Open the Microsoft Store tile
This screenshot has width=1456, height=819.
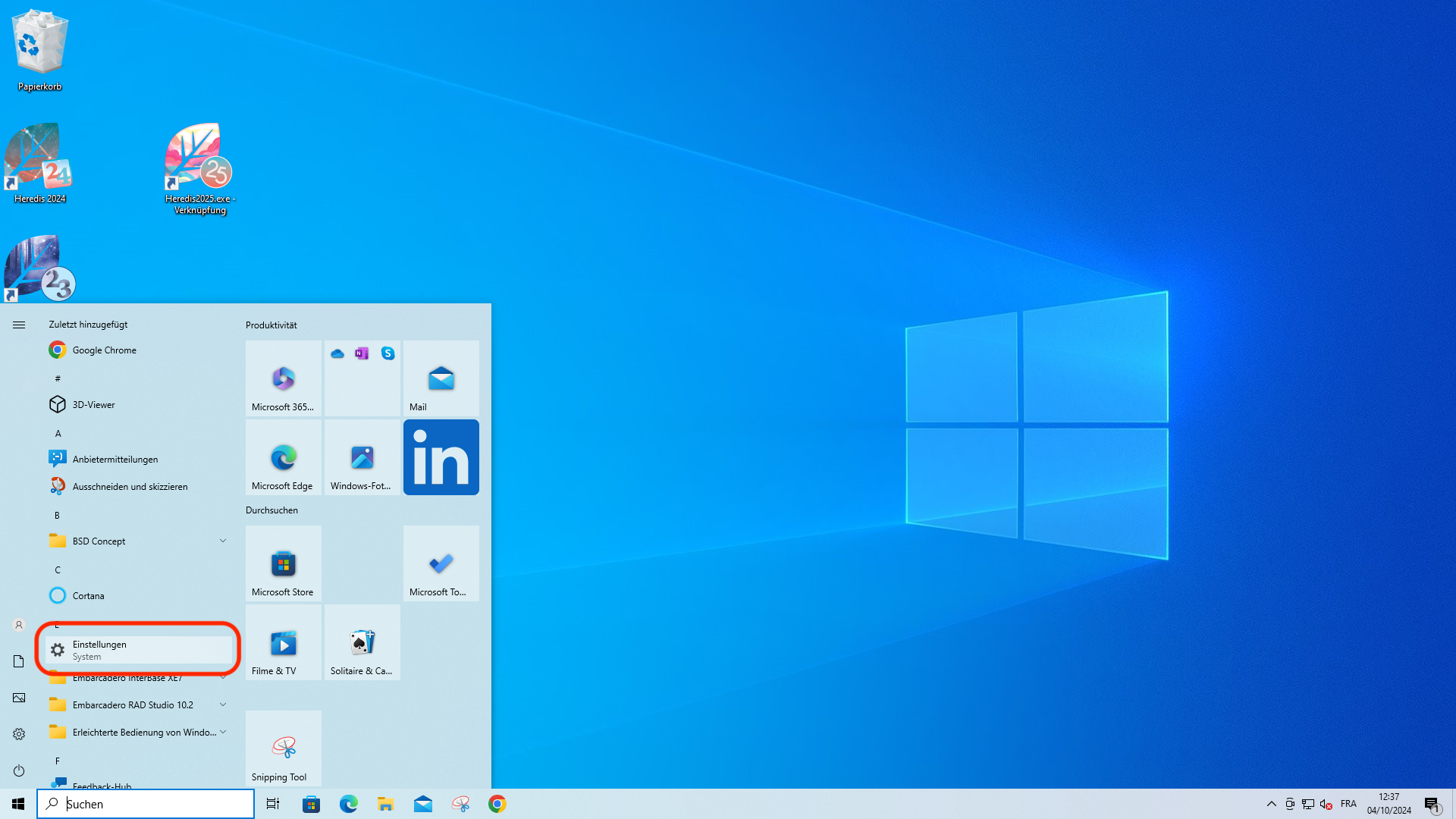[x=283, y=563]
